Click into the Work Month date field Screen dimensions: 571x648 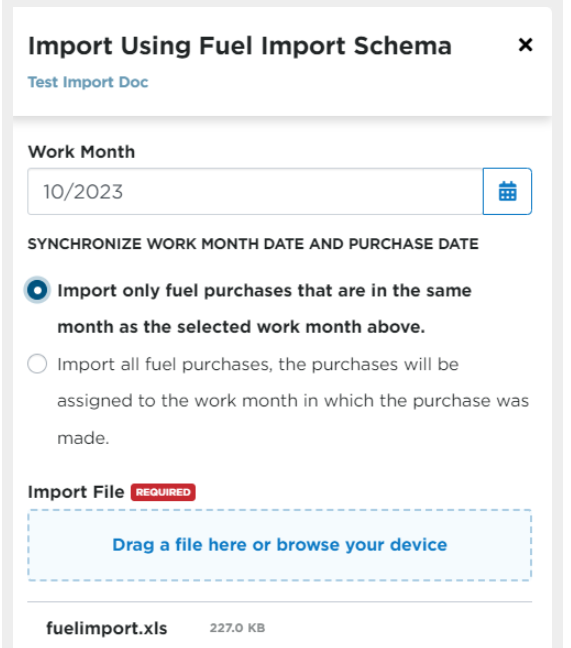(255, 191)
